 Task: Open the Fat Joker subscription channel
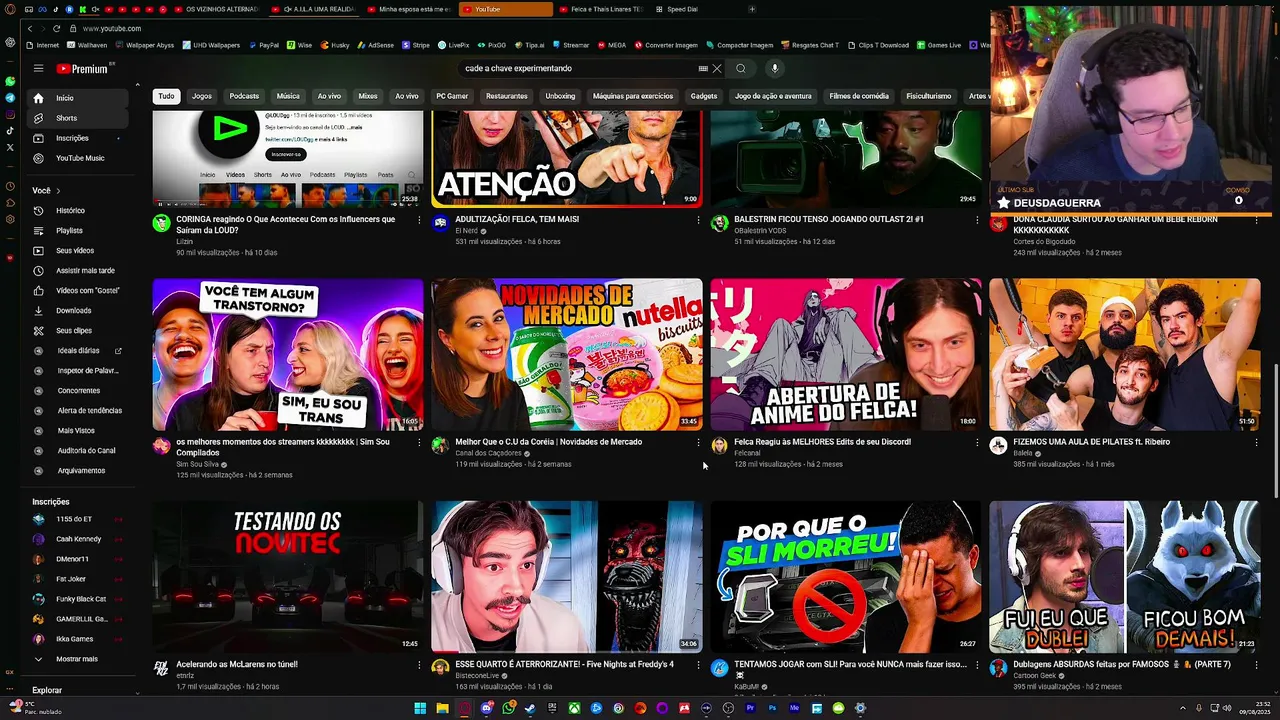click(x=78, y=579)
